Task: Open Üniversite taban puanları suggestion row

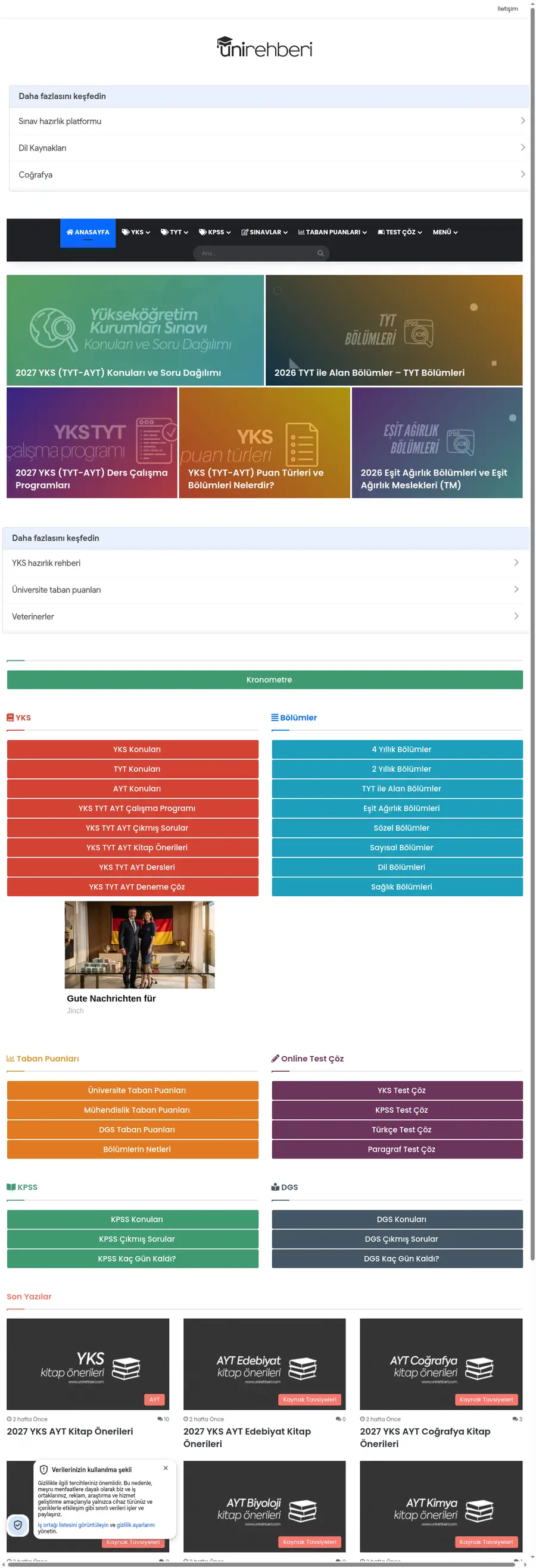Action: (x=266, y=590)
